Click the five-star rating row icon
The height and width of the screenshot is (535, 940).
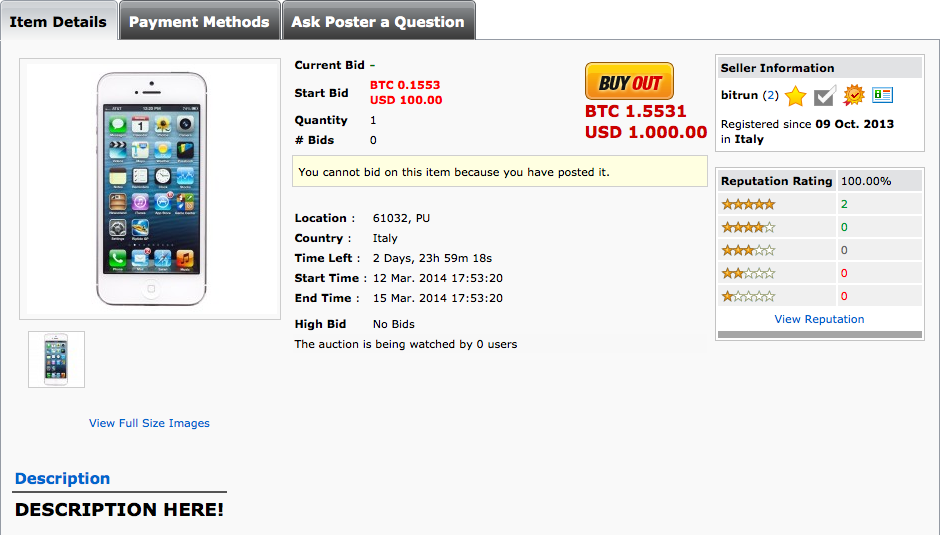click(748, 205)
